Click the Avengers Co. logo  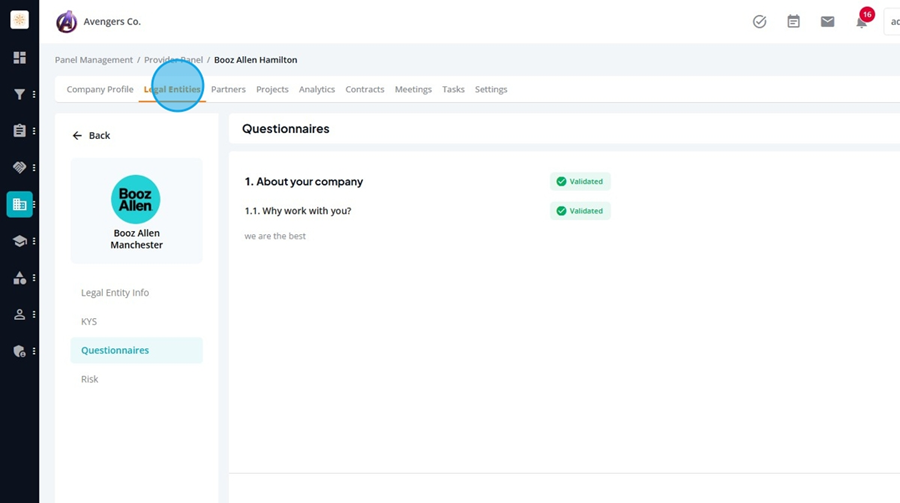(67, 22)
